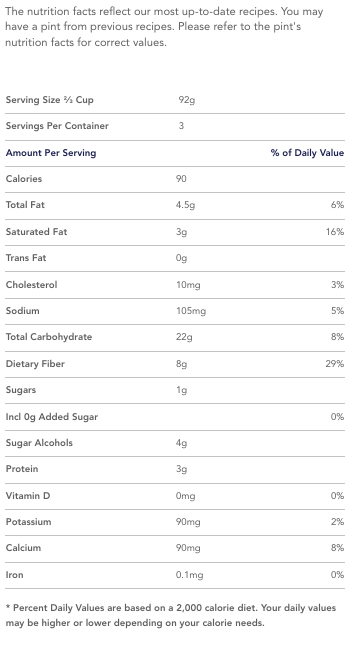The height and width of the screenshot is (645, 361).
Task: Select the Total Carbohydrate label
Action: click(x=49, y=337)
